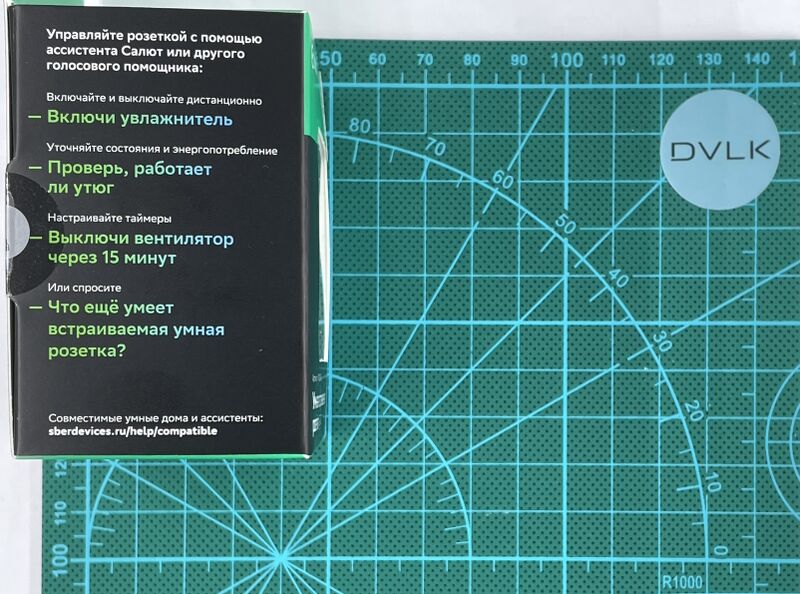Click the heading starting "Управляйте розеткой с помощью"
This screenshot has height=594, width=800.
click(x=154, y=52)
